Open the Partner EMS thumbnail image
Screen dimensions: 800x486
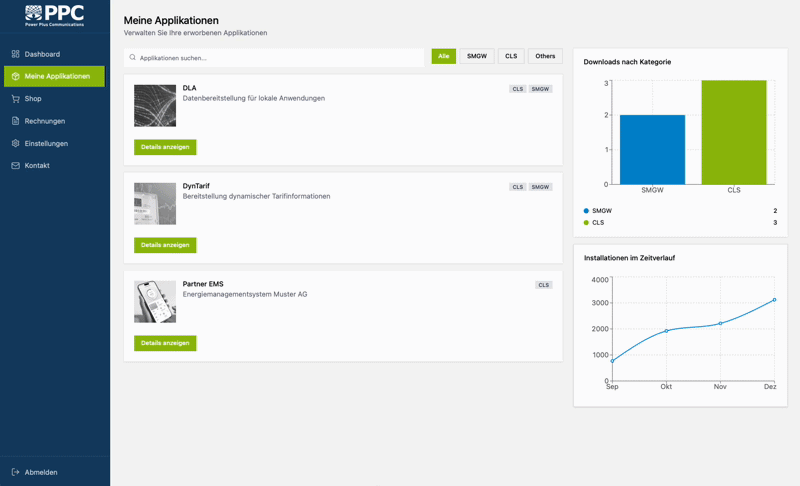(x=155, y=302)
